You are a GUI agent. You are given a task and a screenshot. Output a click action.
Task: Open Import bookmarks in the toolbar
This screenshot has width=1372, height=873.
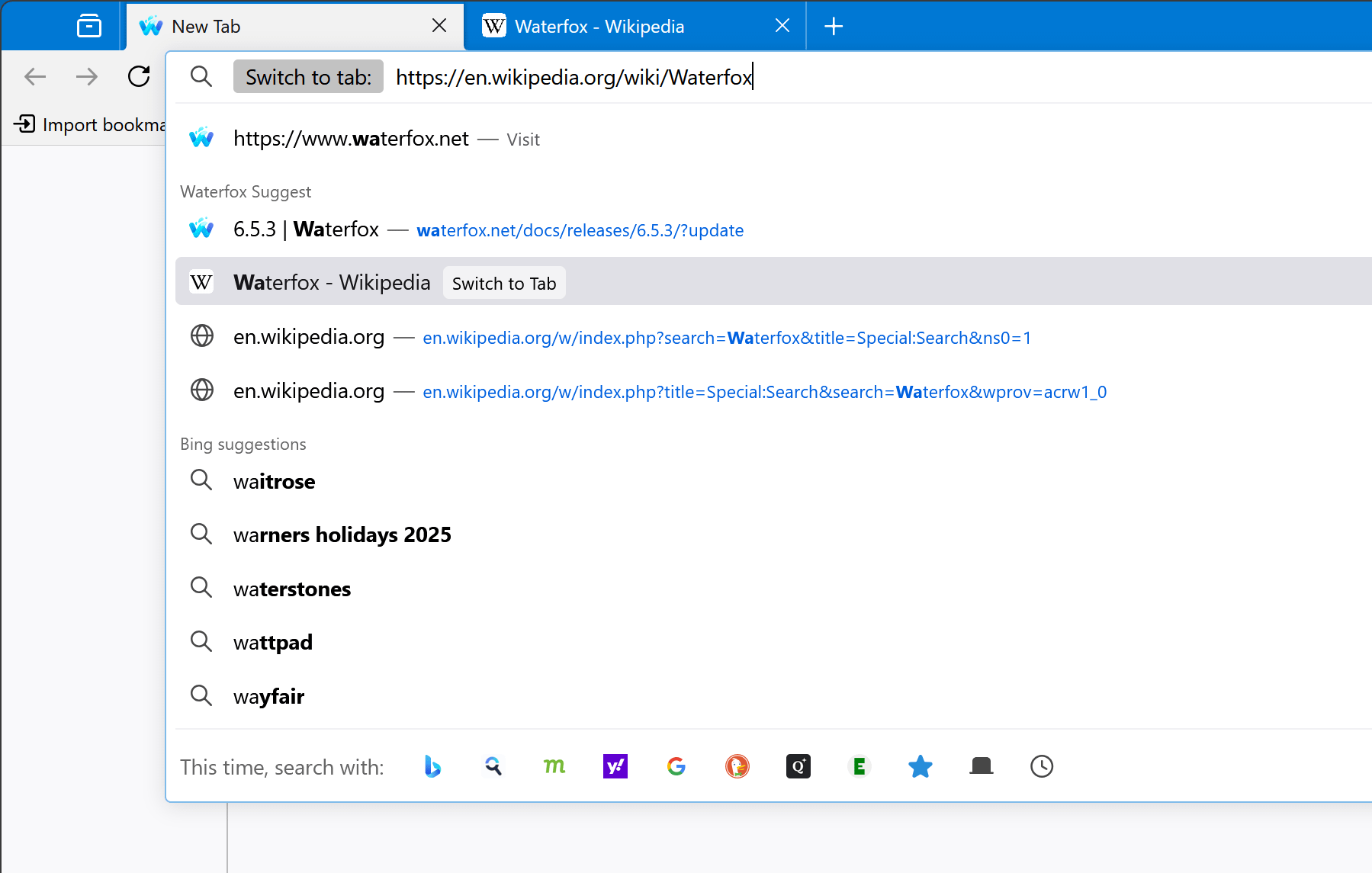tap(92, 124)
